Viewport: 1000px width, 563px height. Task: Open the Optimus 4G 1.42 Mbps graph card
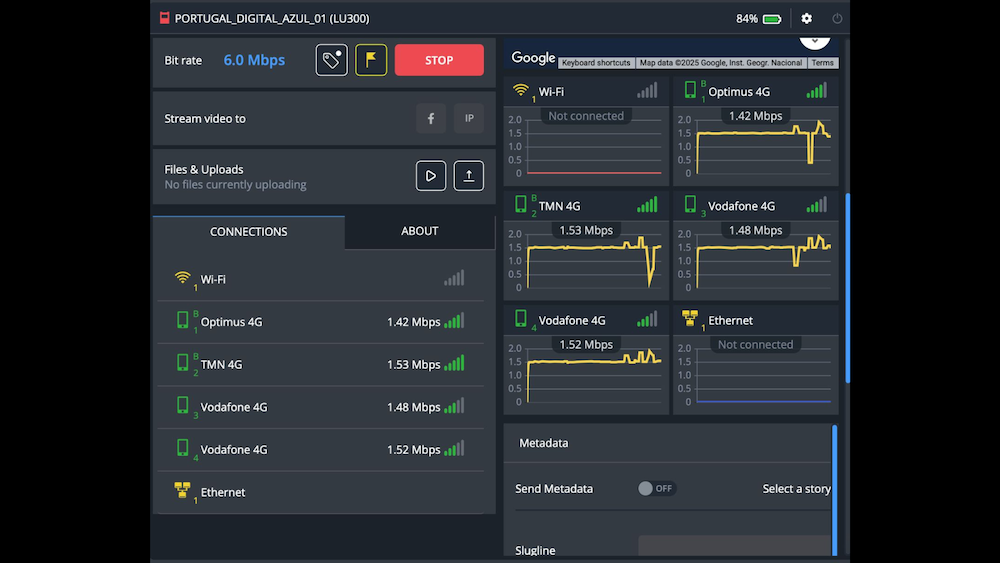(x=756, y=132)
